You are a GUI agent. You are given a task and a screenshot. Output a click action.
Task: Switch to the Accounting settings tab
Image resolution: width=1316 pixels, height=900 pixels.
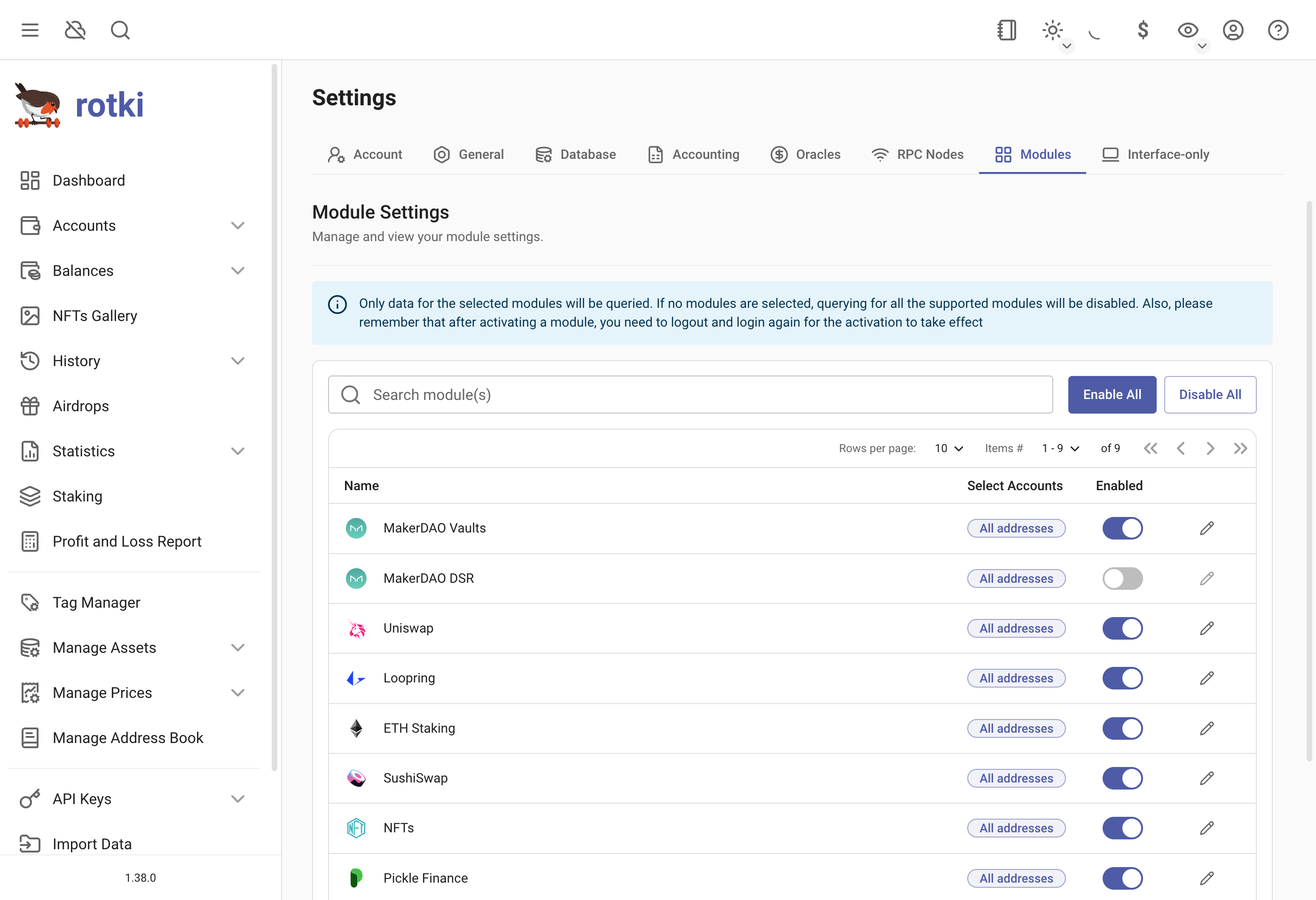point(694,155)
